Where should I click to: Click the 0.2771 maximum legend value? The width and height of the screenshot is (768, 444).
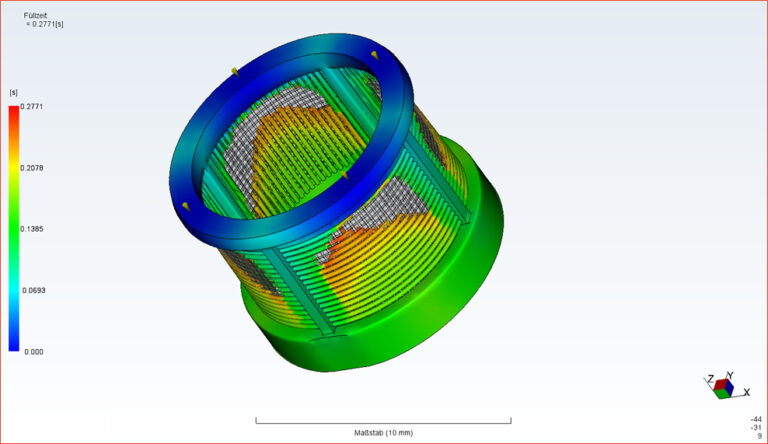33,106
